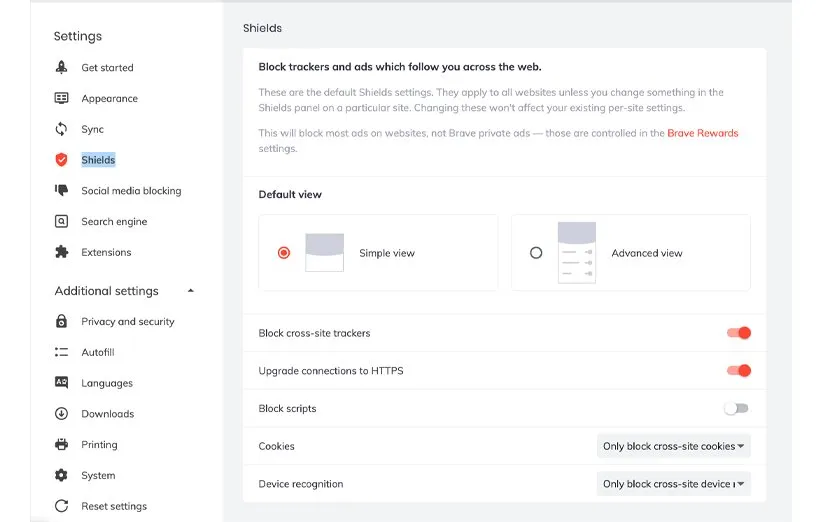Click the Appearance icon in sidebar
Screen dimensions: 822x522
point(61,99)
